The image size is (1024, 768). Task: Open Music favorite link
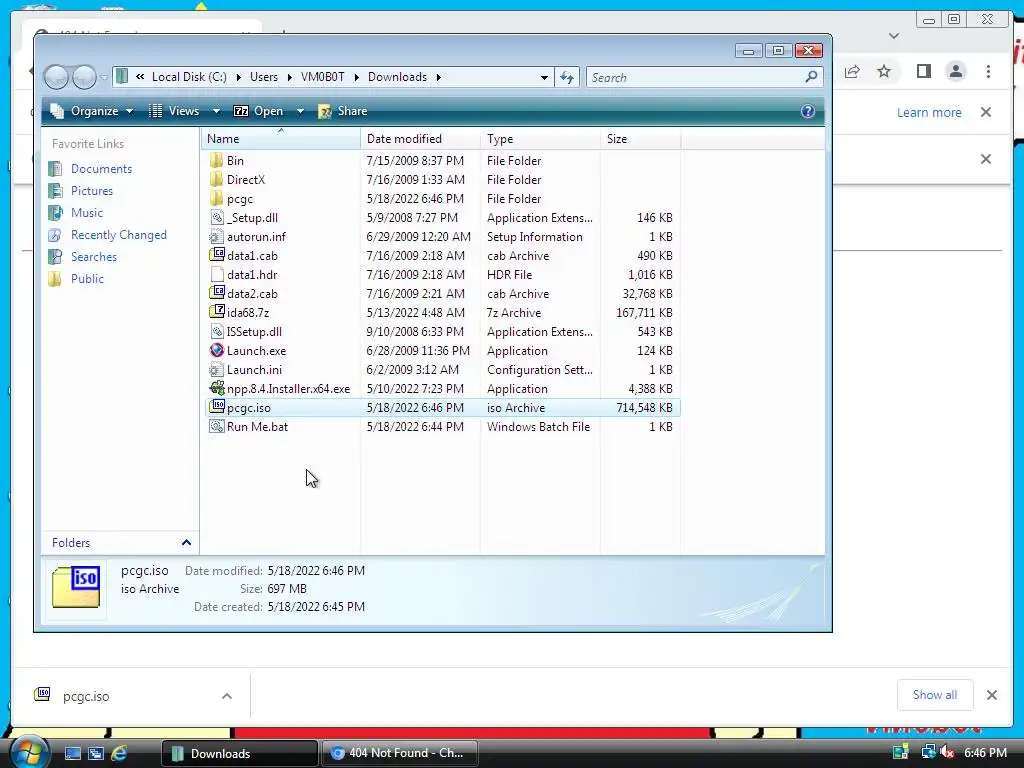point(87,213)
